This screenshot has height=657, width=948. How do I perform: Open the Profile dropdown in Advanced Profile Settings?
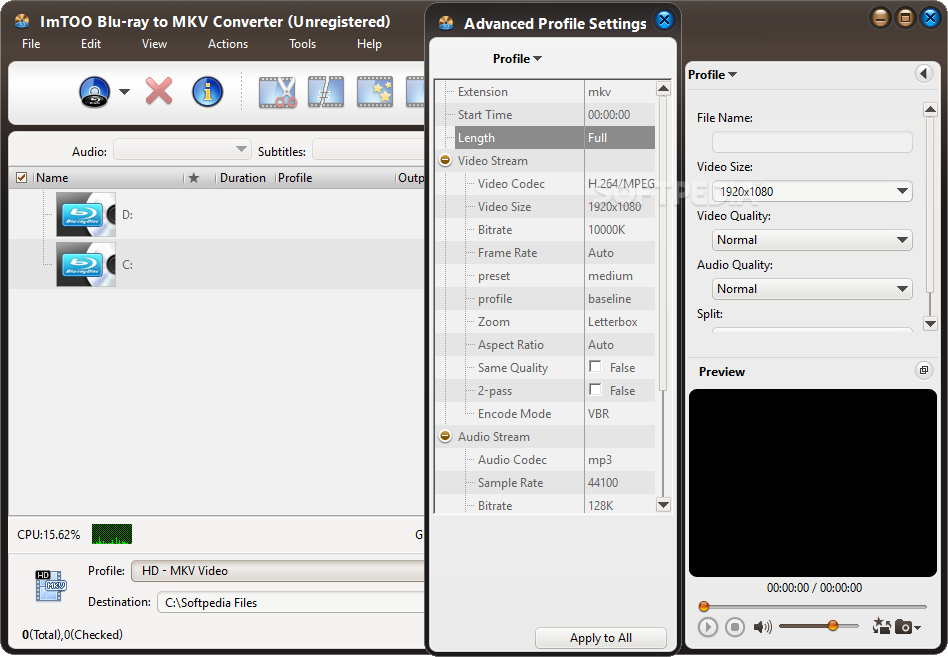tap(517, 59)
